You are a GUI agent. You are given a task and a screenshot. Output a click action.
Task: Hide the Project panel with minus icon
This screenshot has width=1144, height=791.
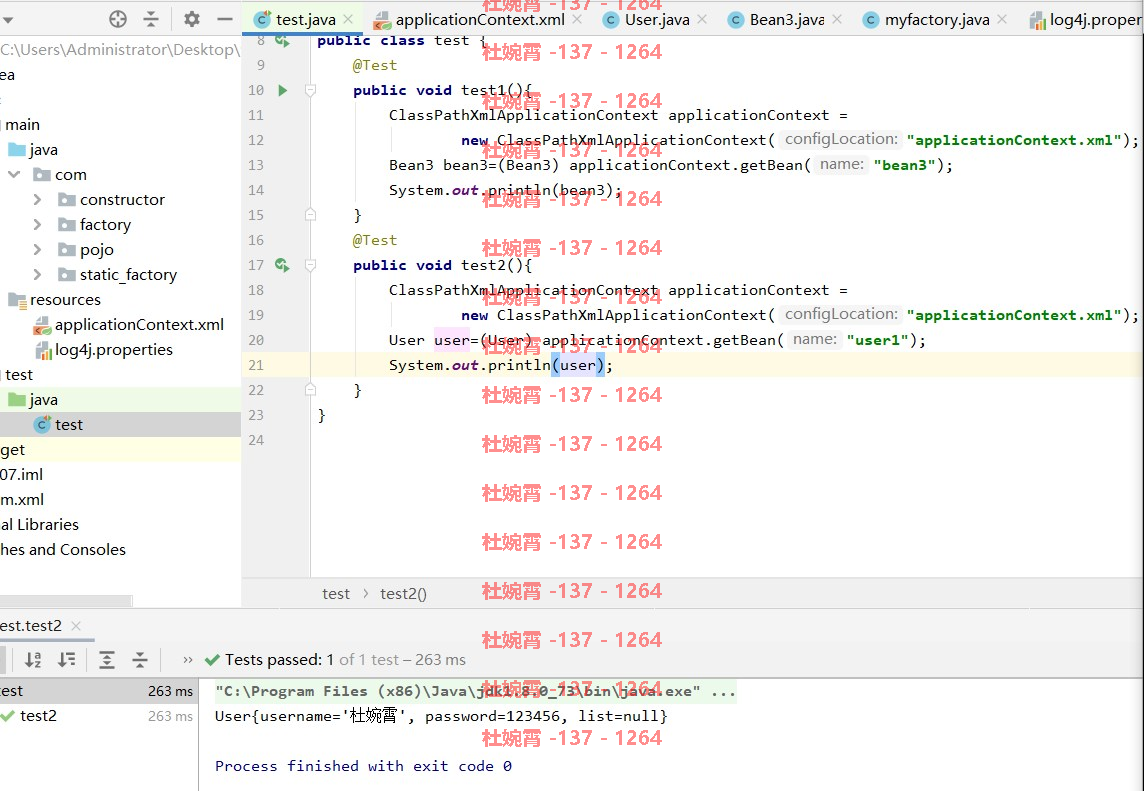[x=225, y=19]
